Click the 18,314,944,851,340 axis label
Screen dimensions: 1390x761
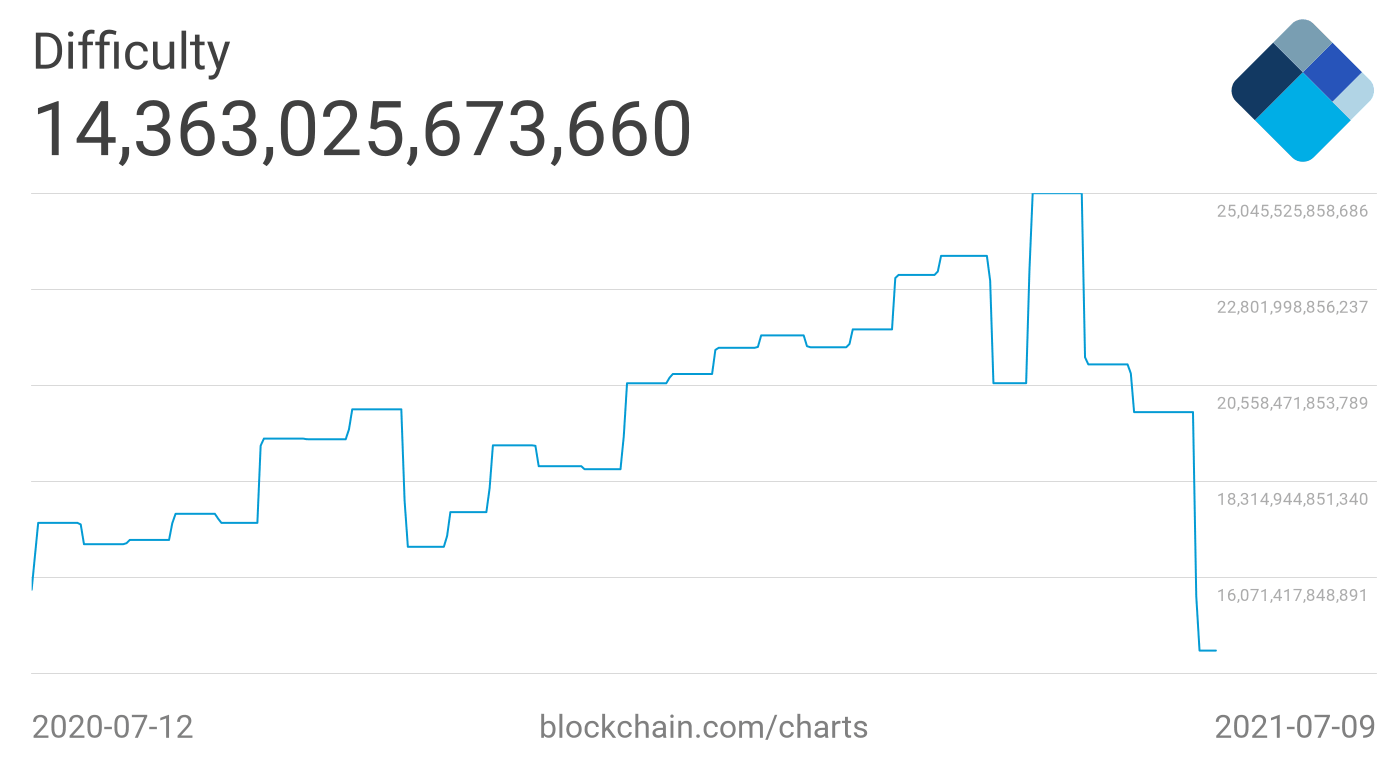click(1291, 499)
